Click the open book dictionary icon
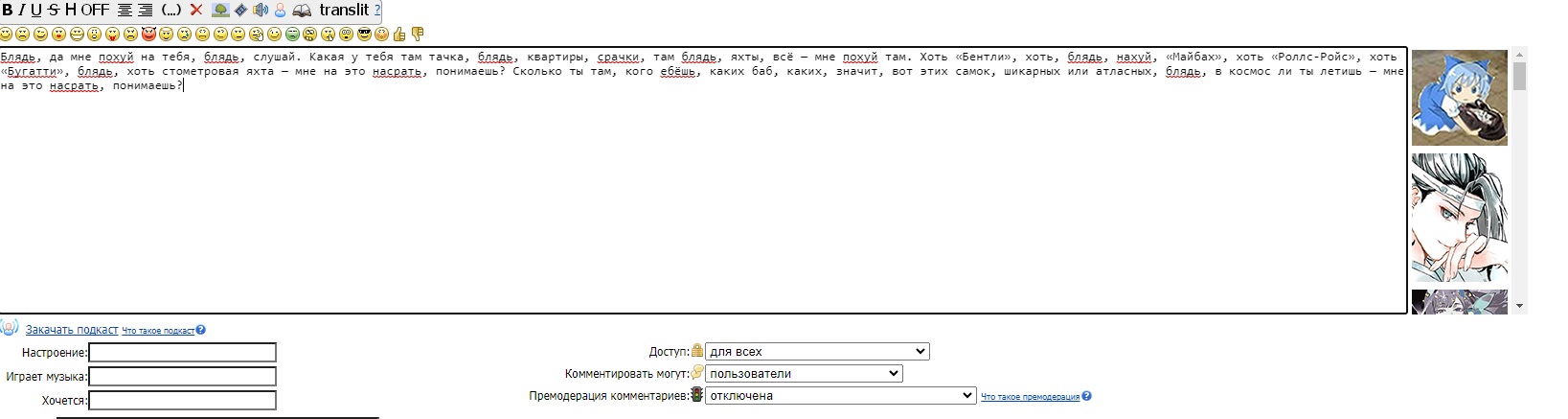 tap(302, 11)
